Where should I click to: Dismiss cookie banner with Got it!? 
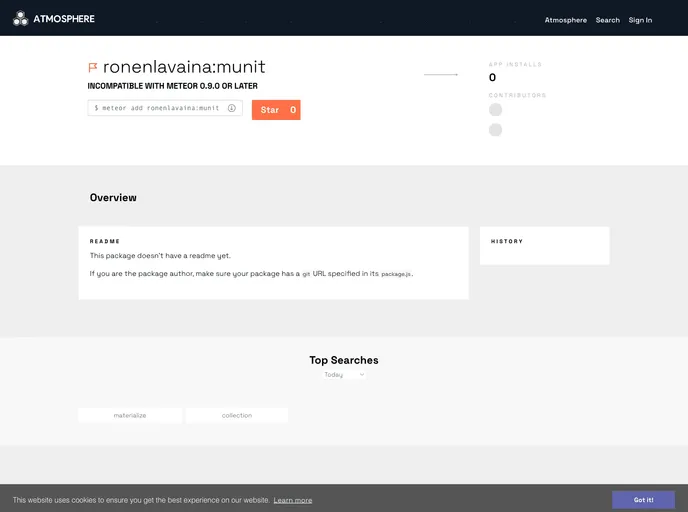(x=643, y=500)
